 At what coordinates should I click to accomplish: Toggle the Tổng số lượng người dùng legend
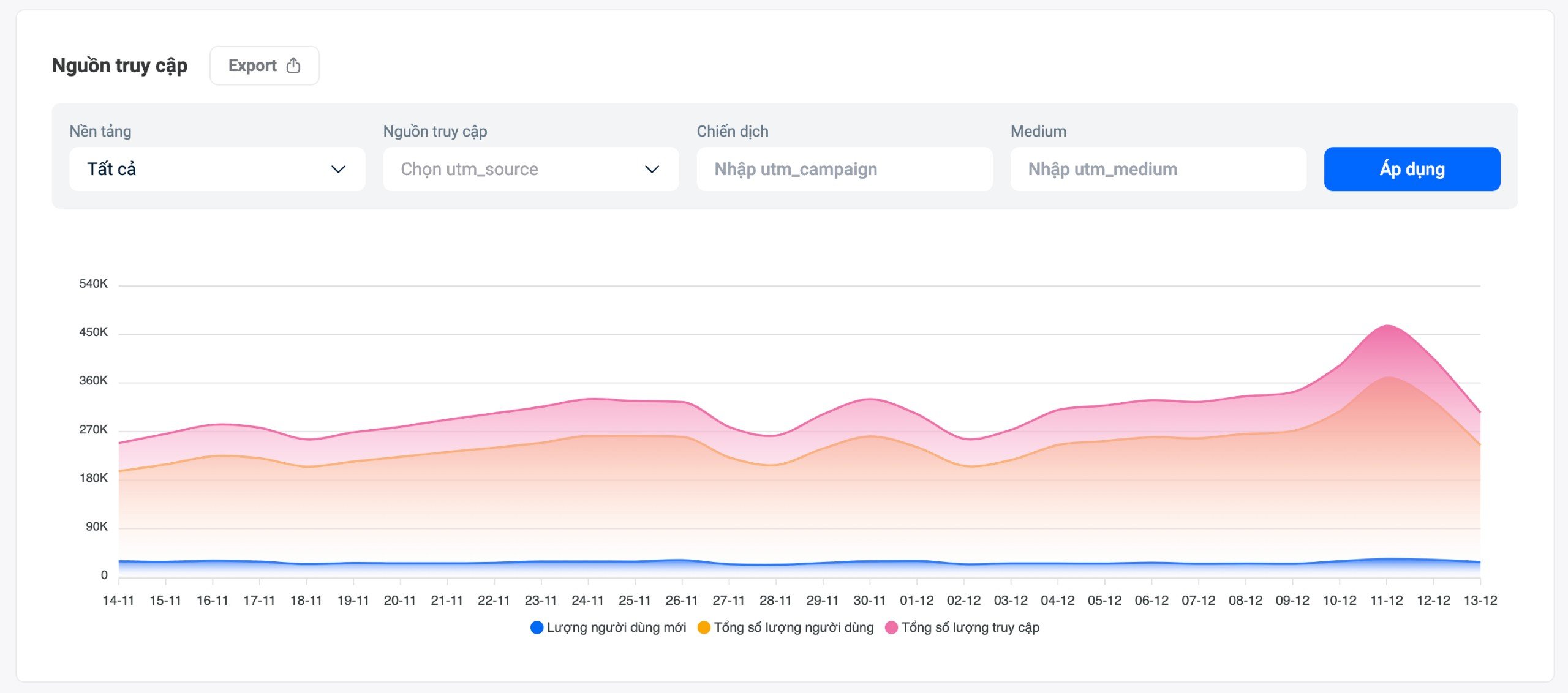click(793, 627)
